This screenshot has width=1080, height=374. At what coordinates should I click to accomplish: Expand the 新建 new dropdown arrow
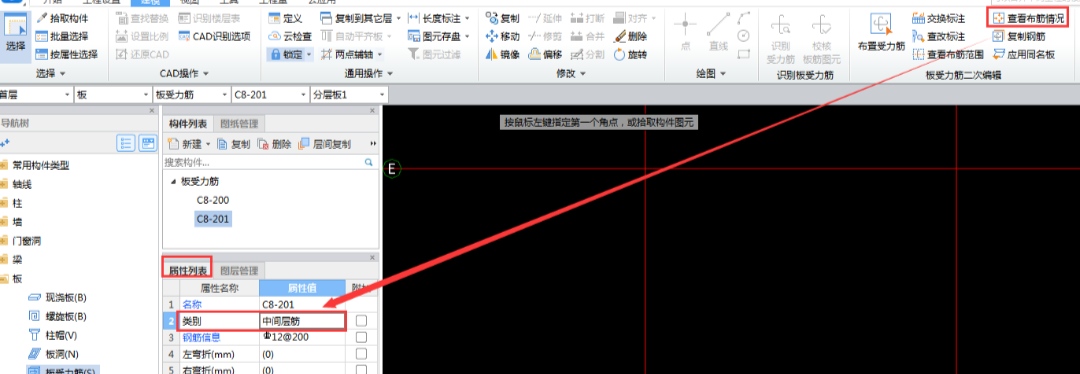point(208,144)
